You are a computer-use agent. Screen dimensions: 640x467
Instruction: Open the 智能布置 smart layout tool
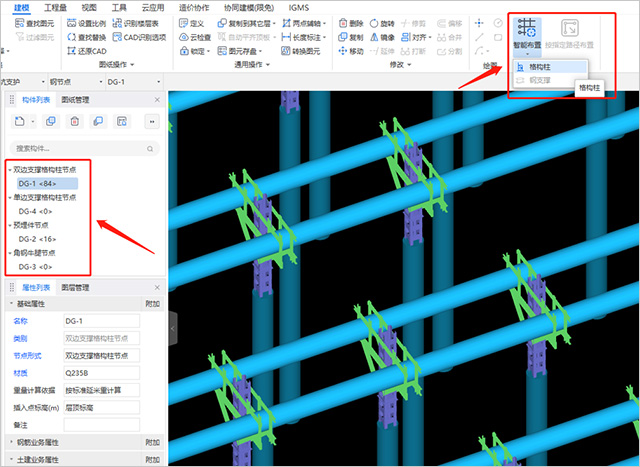tap(527, 37)
